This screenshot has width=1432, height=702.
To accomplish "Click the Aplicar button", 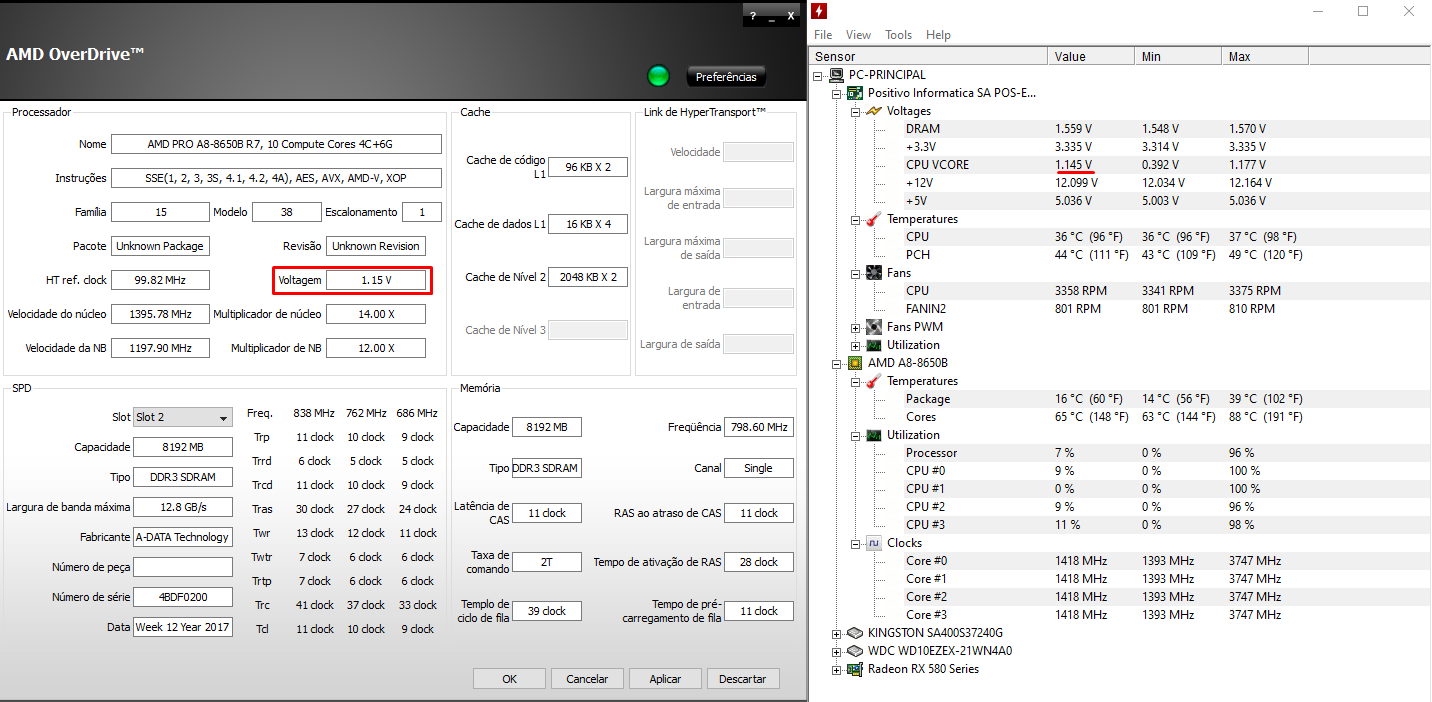I will (665, 679).
